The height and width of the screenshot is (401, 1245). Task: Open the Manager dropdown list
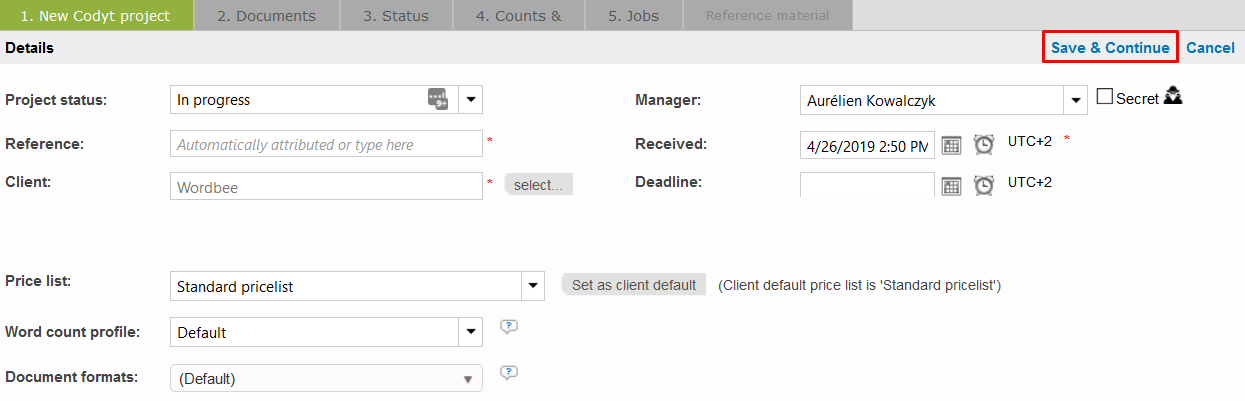(x=1076, y=100)
